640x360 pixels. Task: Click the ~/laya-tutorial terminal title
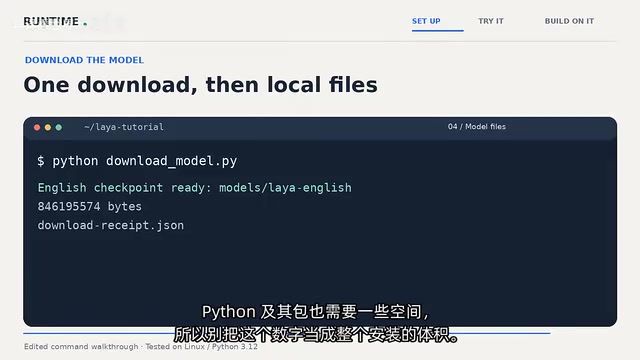pos(124,127)
